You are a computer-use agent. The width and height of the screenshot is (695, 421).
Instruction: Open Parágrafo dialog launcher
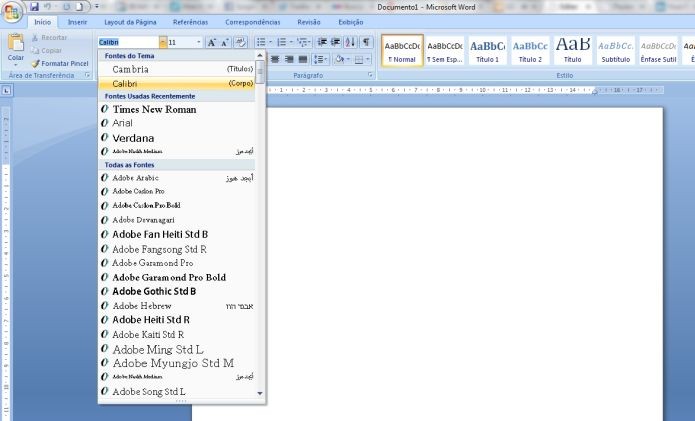(370, 75)
